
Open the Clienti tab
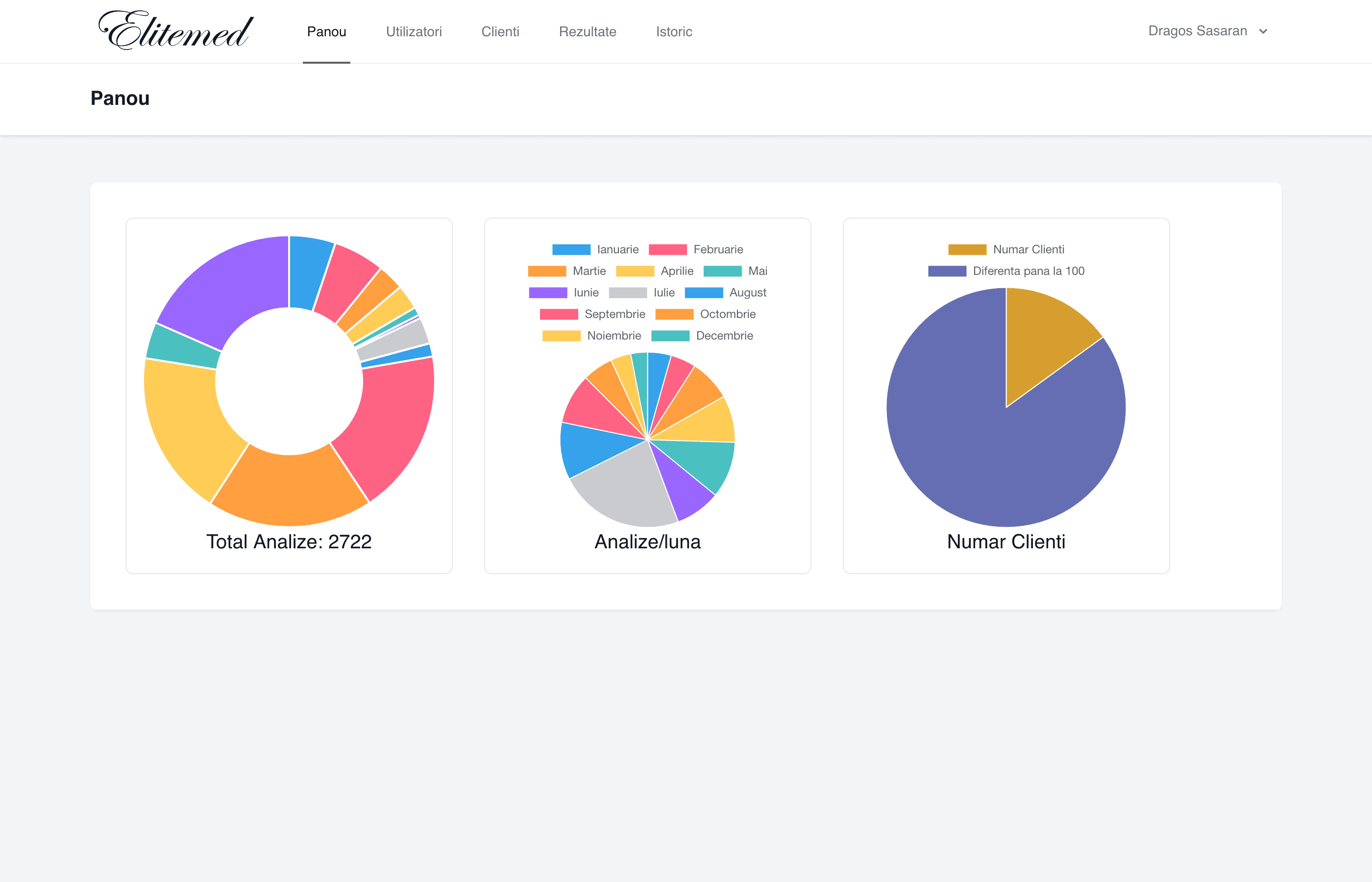point(500,31)
